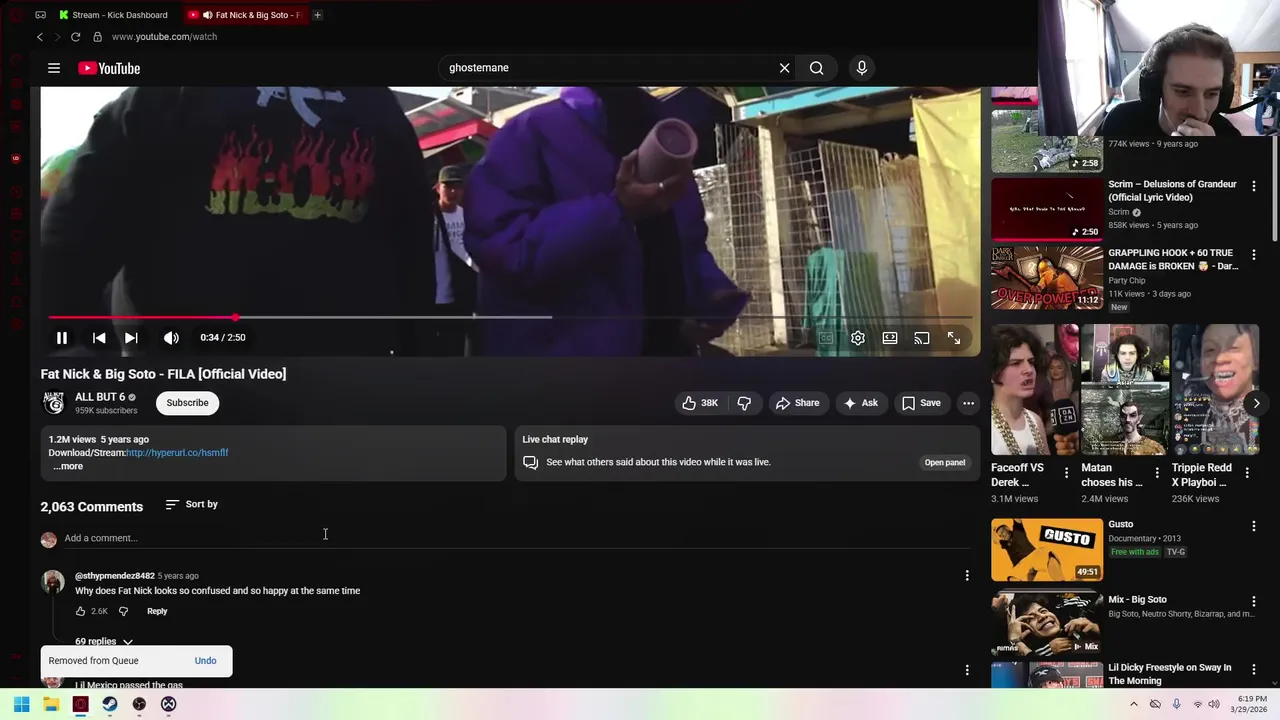Open options for Faceoff VS Derek short
Viewport: 1280px width, 720px height.
(x=1066, y=473)
